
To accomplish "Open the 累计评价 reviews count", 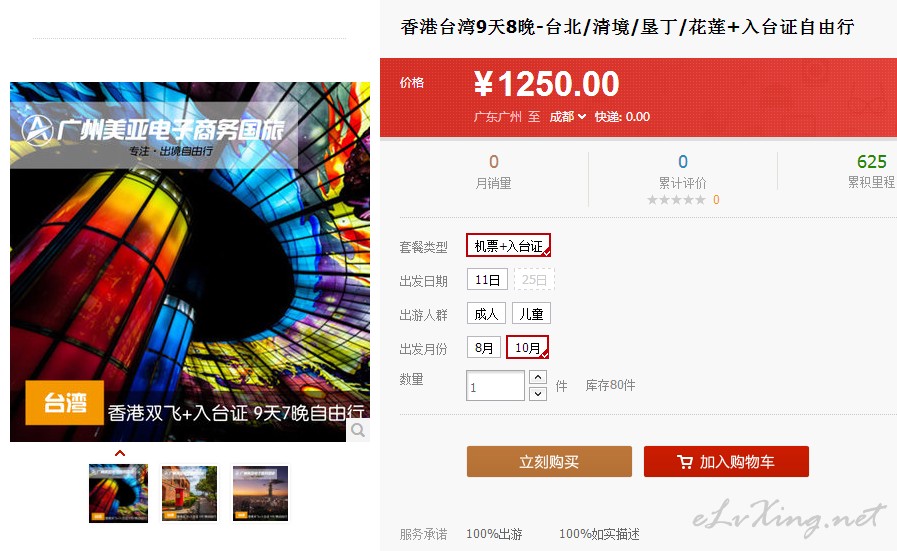I will pyautogui.click(x=682, y=161).
